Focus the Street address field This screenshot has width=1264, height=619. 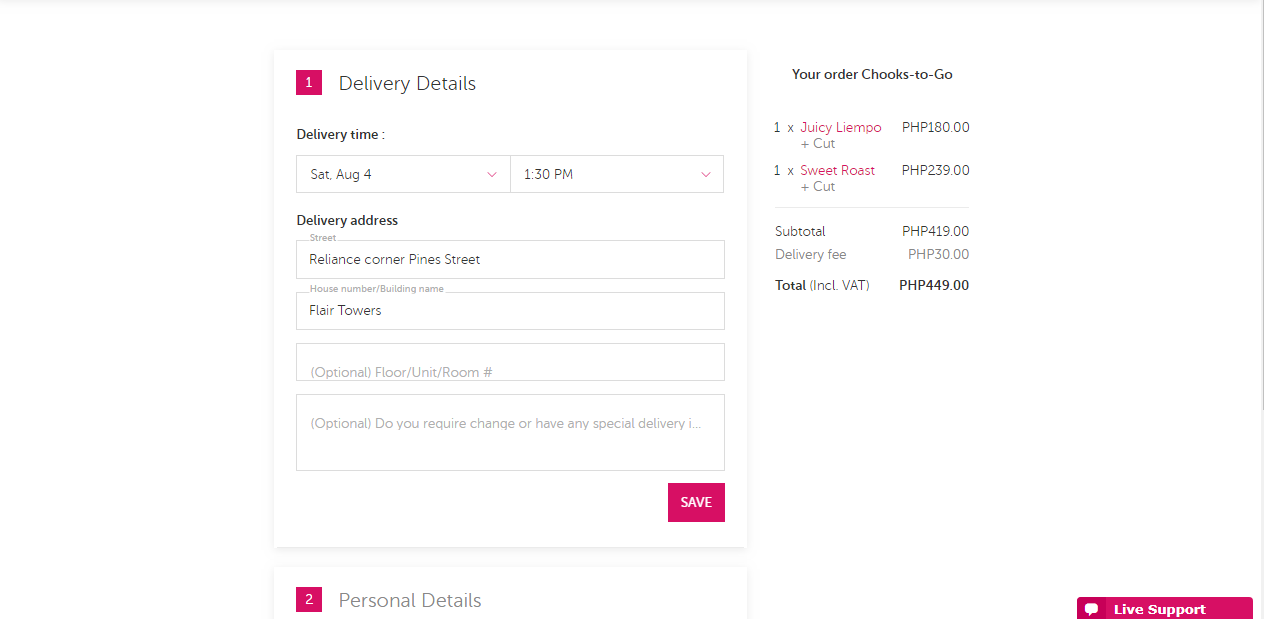pyautogui.click(x=510, y=259)
